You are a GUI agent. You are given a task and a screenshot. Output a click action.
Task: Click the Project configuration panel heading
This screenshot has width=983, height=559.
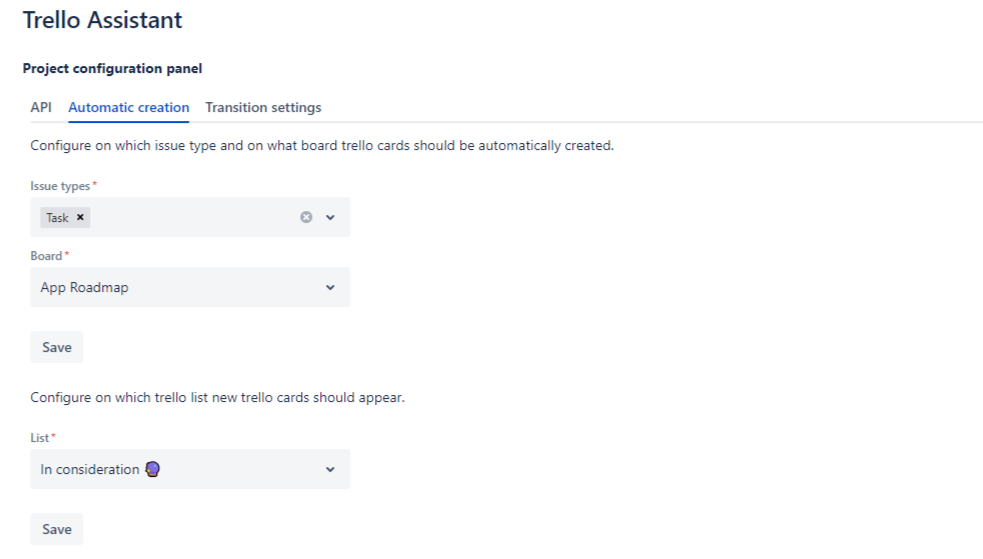[x=112, y=69]
